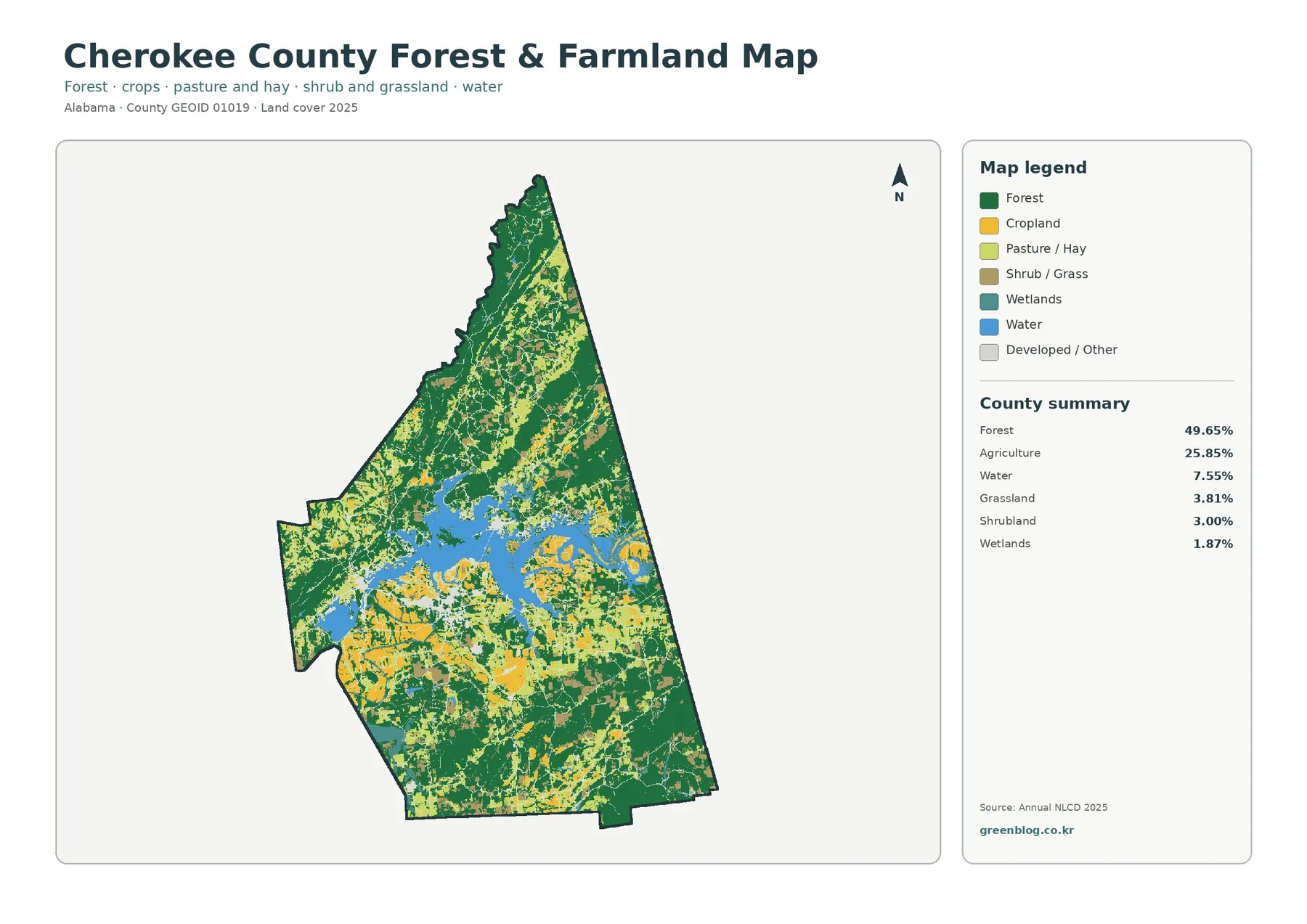This screenshot has width=1307, height=924.
Task: Click the Grassland value 3.81%
Action: click(x=1213, y=499)
